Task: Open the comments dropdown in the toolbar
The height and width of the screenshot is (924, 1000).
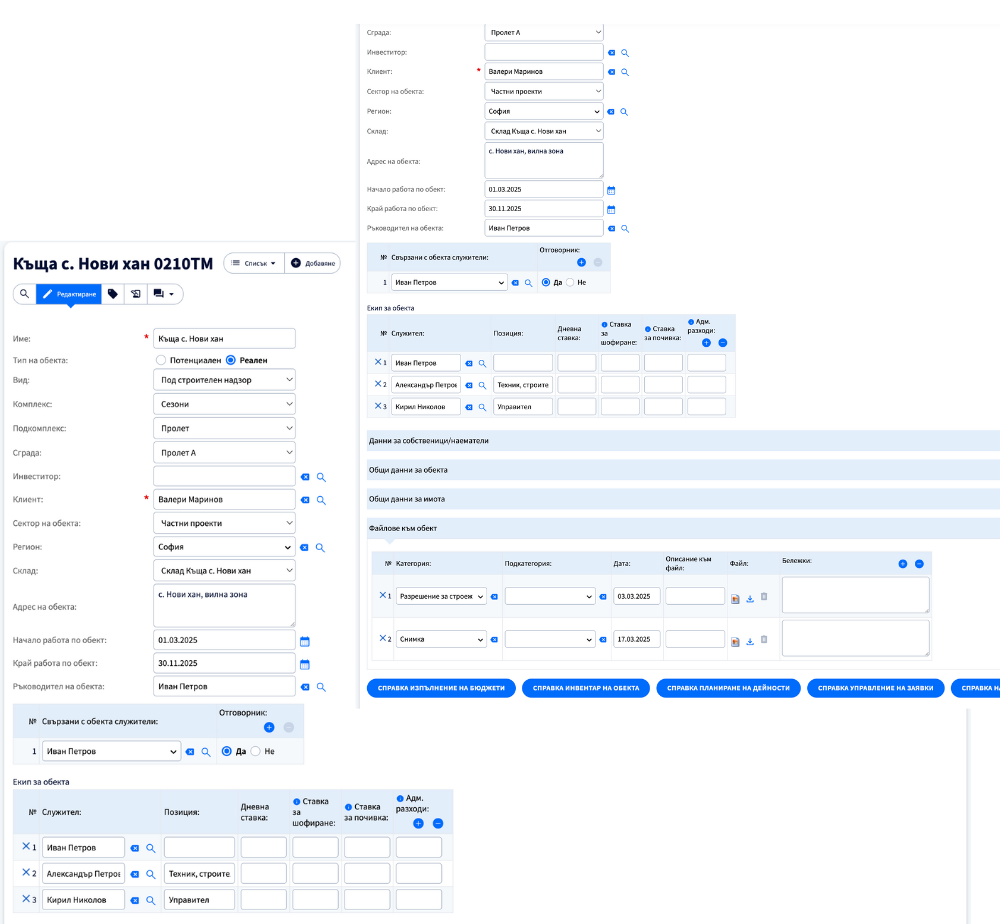Action: tap(165, 294)
